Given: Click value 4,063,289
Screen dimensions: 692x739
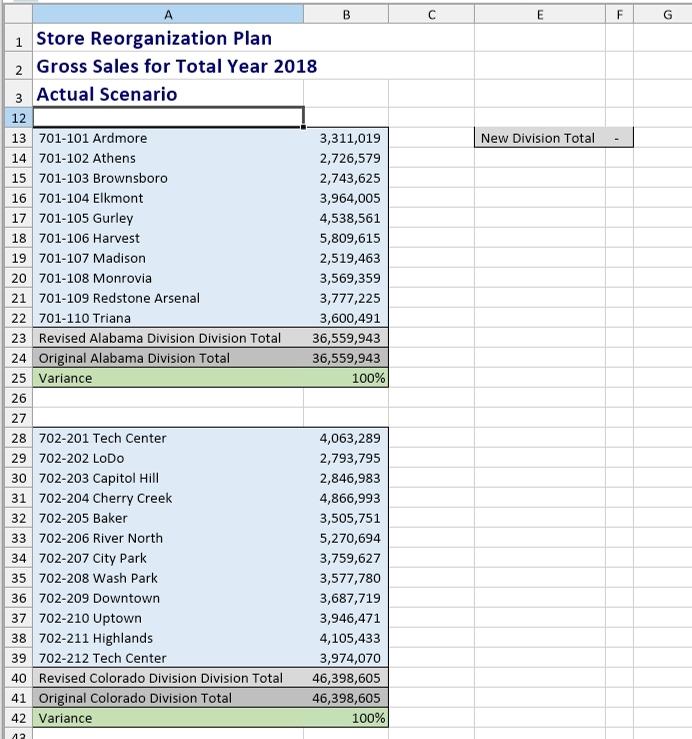Looking at the screenshot, I should [x=346, y=438].
